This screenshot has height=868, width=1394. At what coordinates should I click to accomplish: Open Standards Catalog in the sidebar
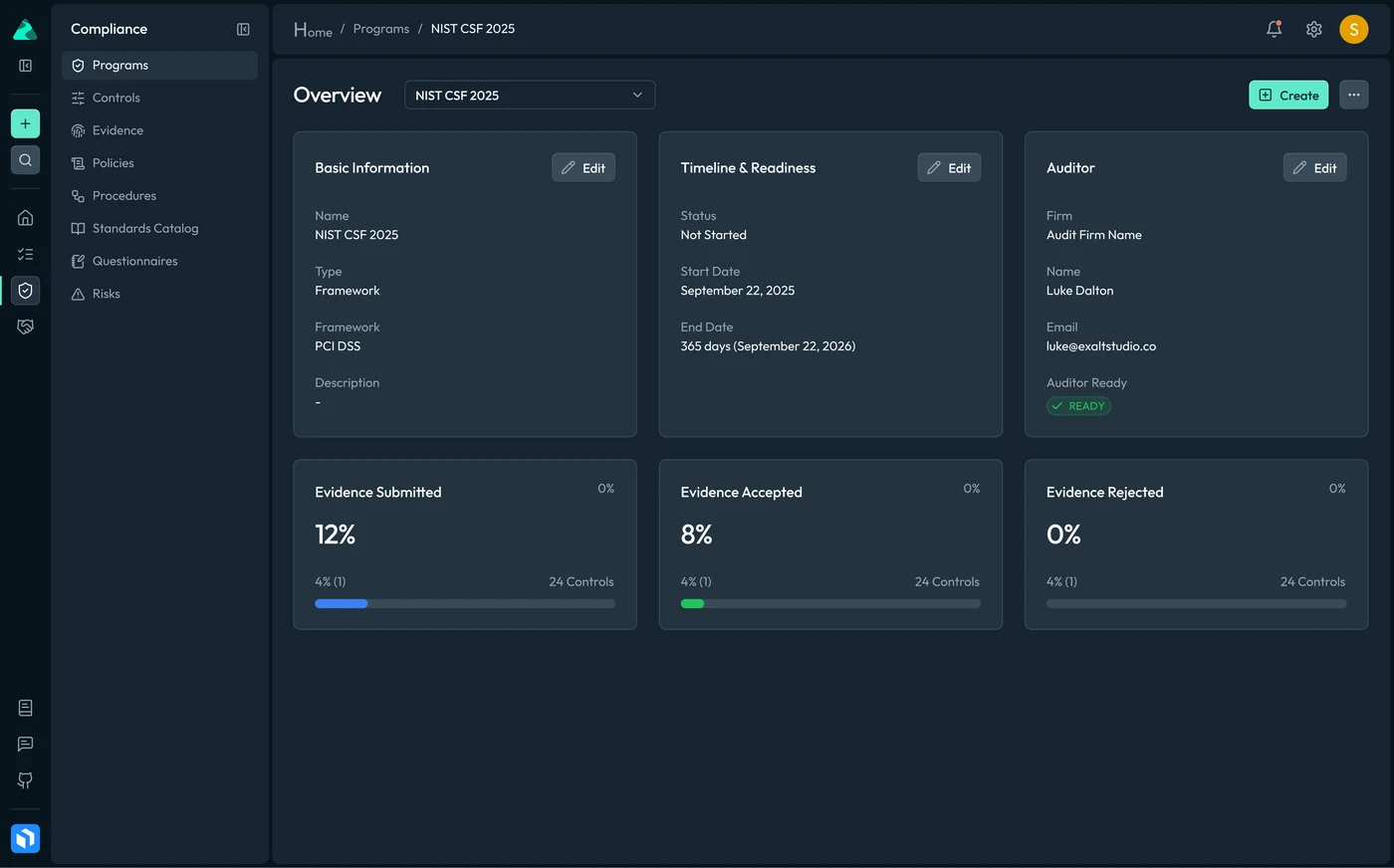(159, 229)
